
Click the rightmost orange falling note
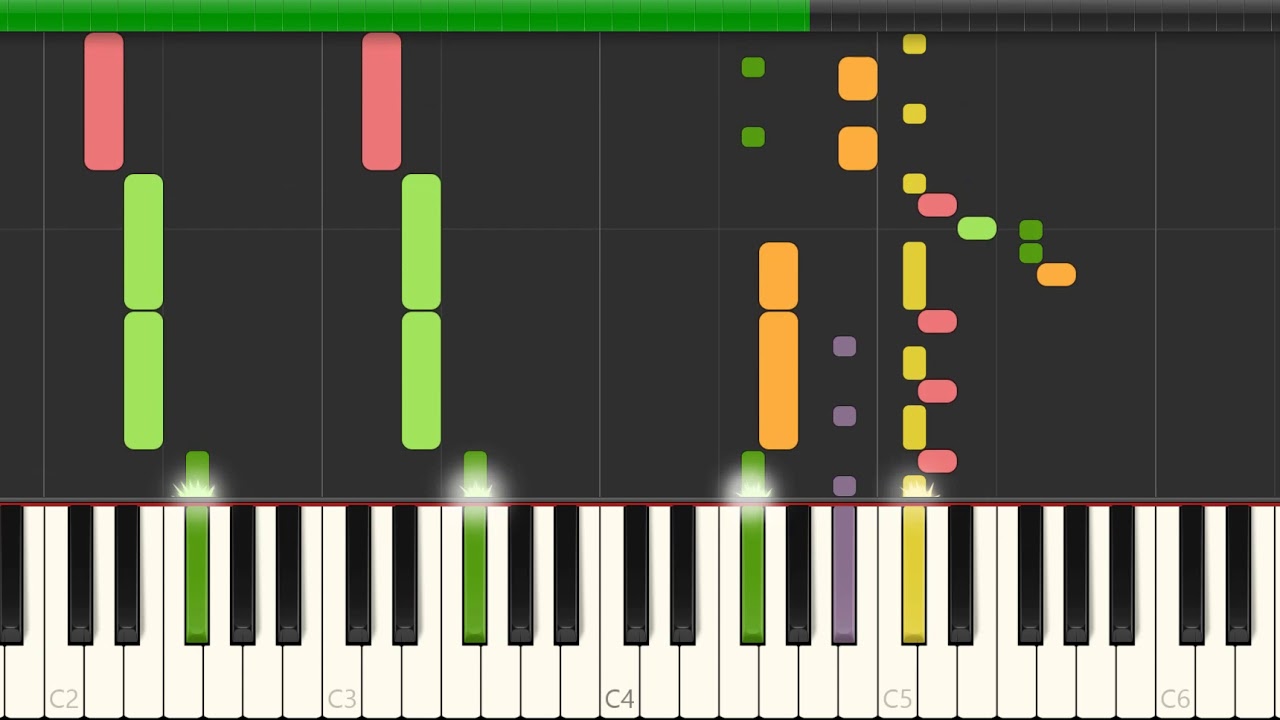pos(1056,274)
